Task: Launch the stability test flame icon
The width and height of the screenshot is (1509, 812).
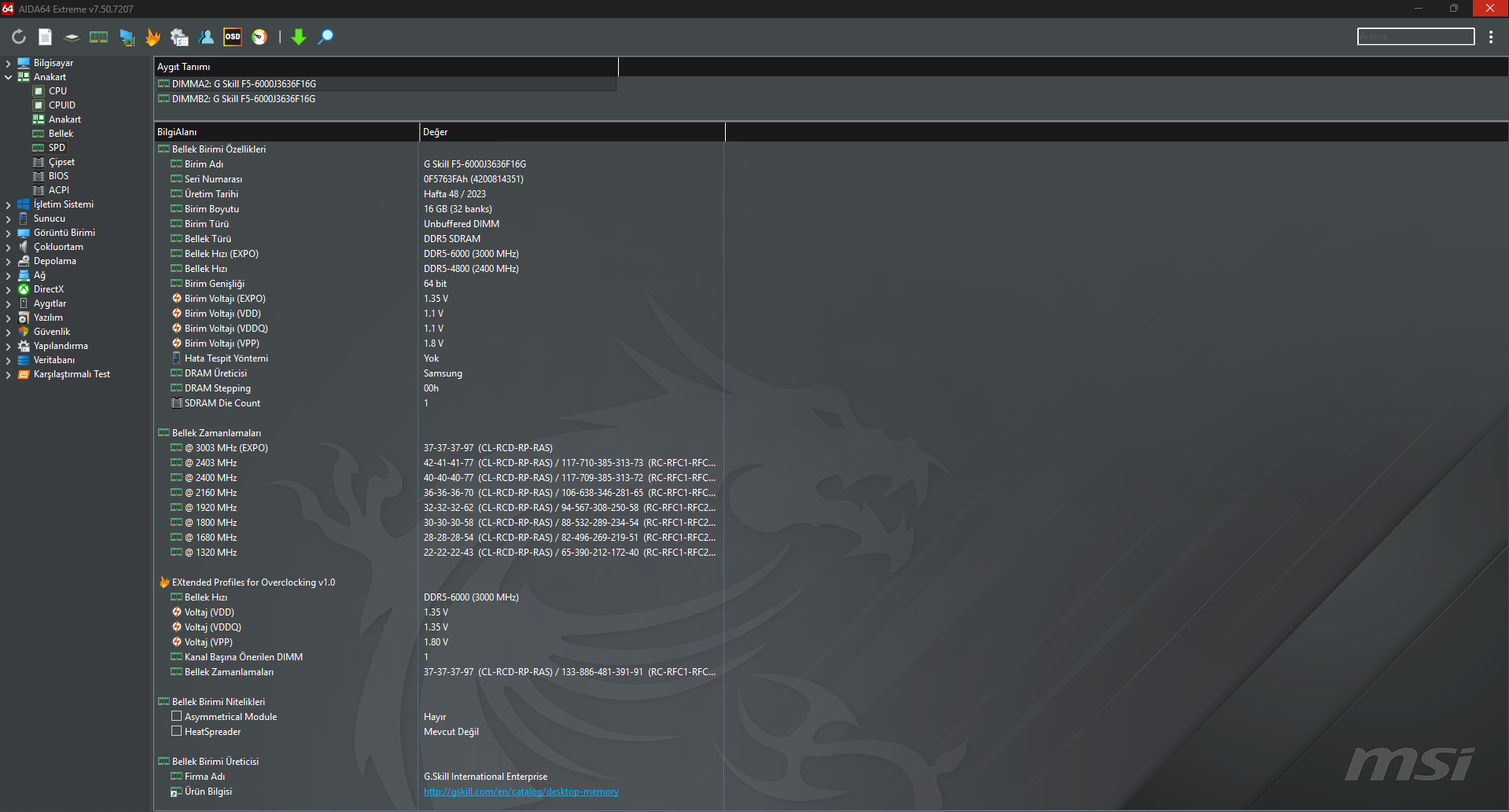Action: coord(153,37)
